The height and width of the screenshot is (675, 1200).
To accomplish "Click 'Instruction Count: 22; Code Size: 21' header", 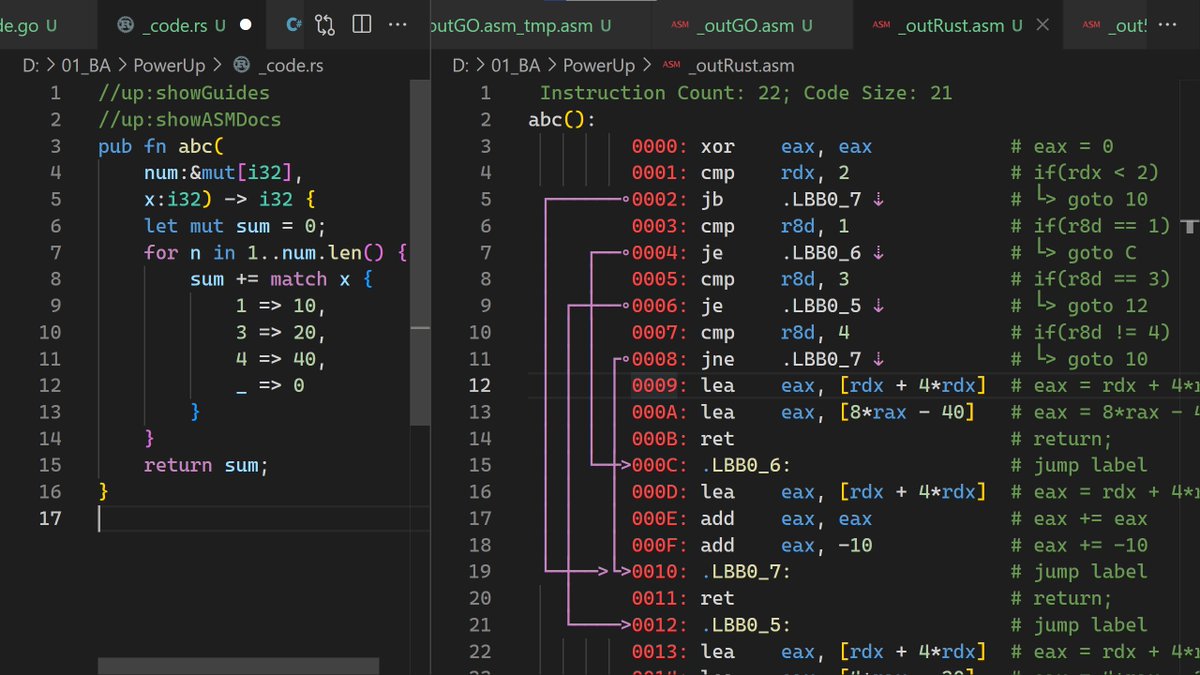I will coord(746,93).
